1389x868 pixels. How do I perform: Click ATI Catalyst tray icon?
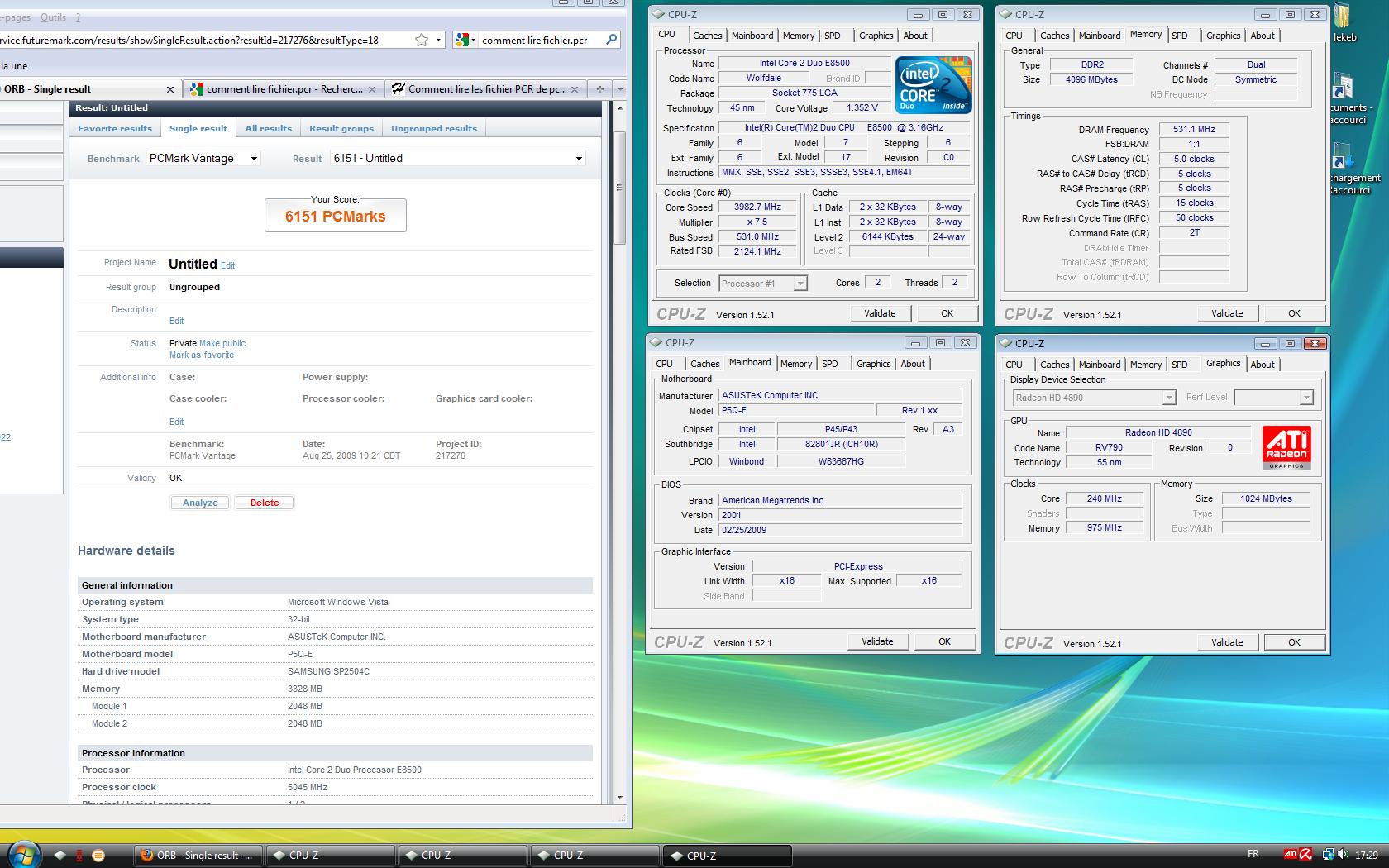click(x=1291, y=855)
